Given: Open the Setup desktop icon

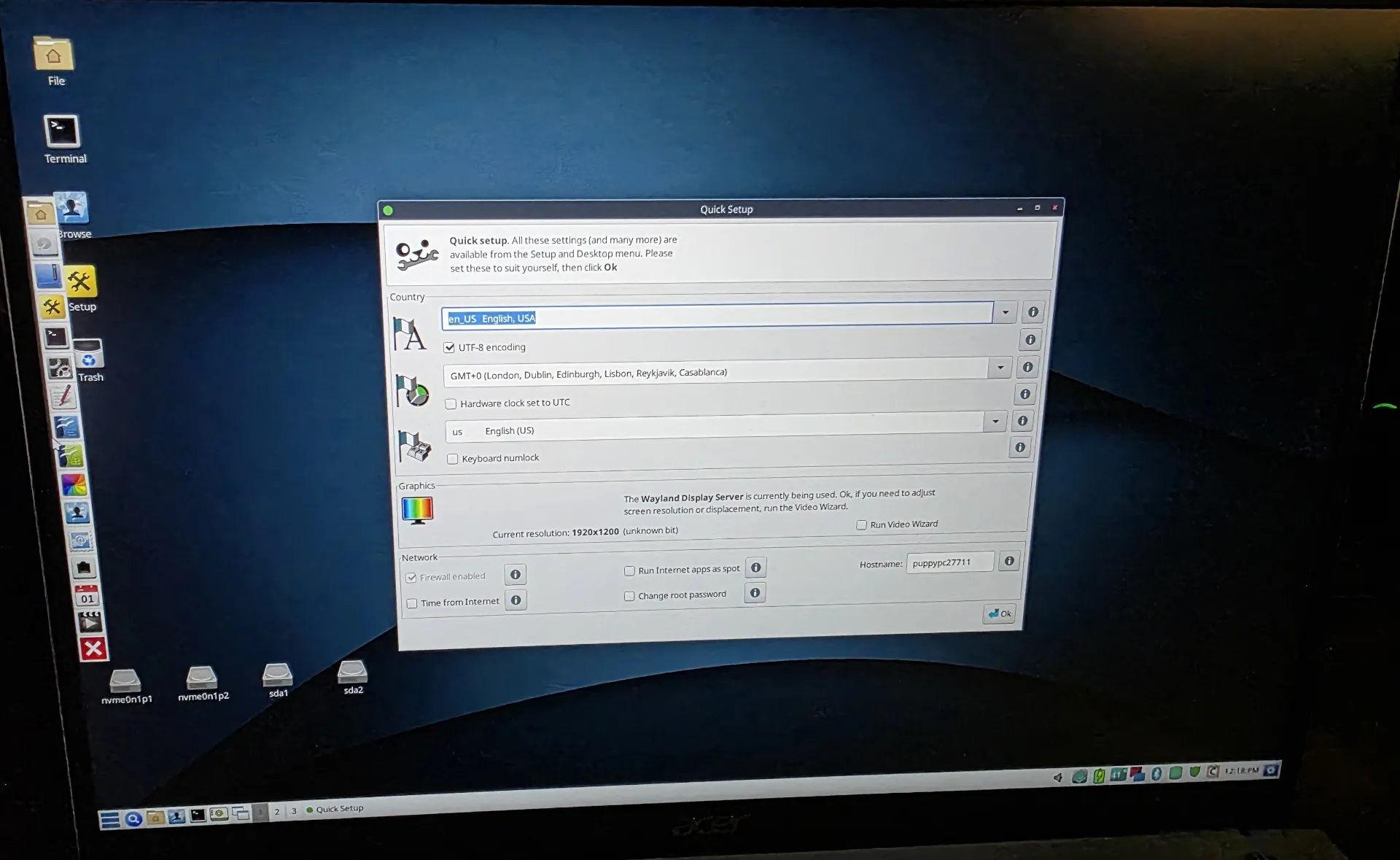Looking at the screenshot, I should (x=80, y=282).
